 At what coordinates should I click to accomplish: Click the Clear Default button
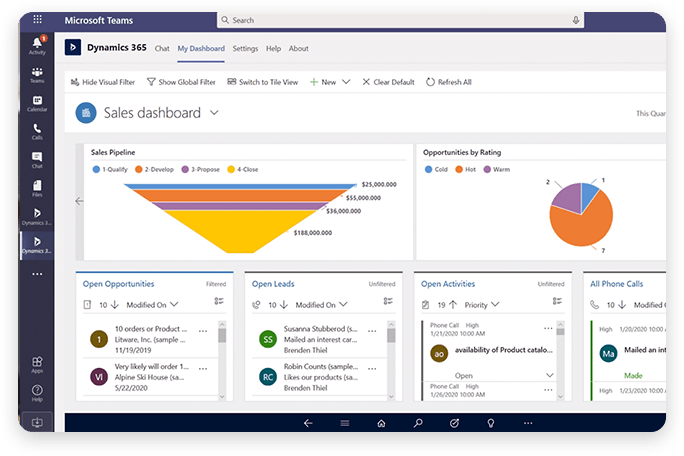coord(388,82)
